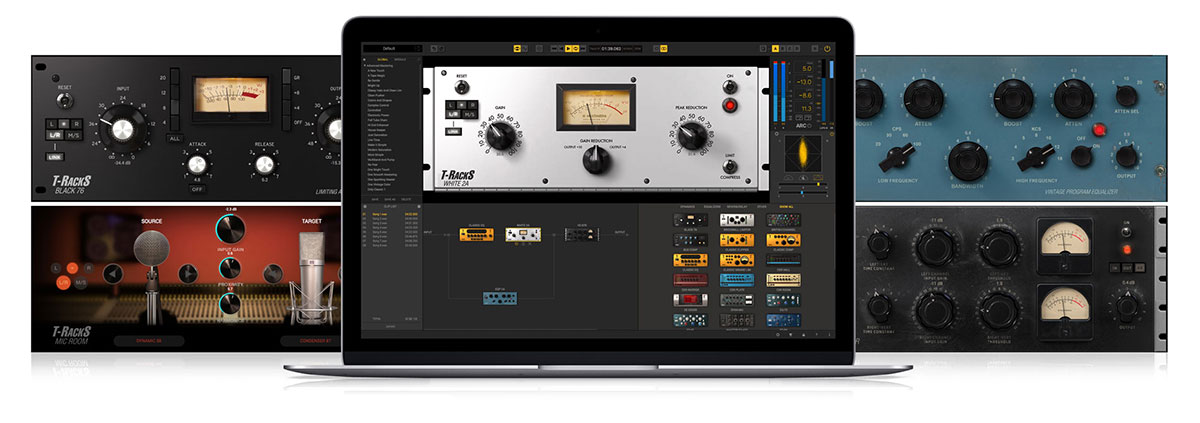Viewport: 1200px width, 423px height.
Task: Collapse the Advanced Mastering preset folder
Action: coord(365,66)
